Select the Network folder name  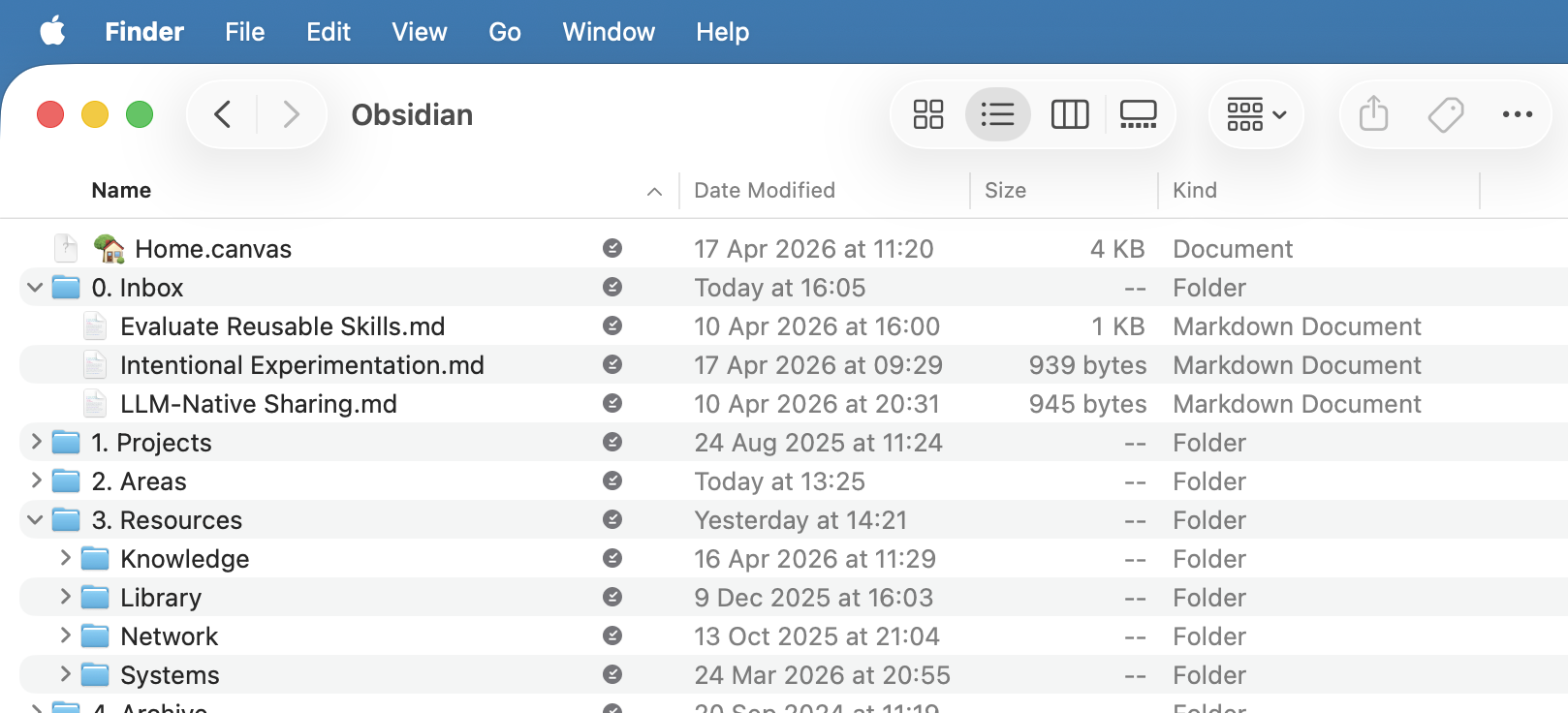tap(170, 636)
